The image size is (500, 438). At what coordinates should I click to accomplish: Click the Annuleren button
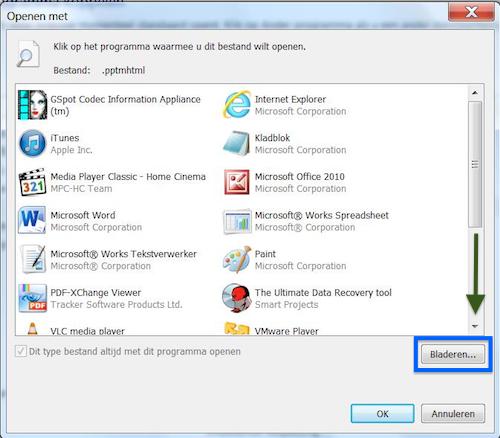pos(453,414)
